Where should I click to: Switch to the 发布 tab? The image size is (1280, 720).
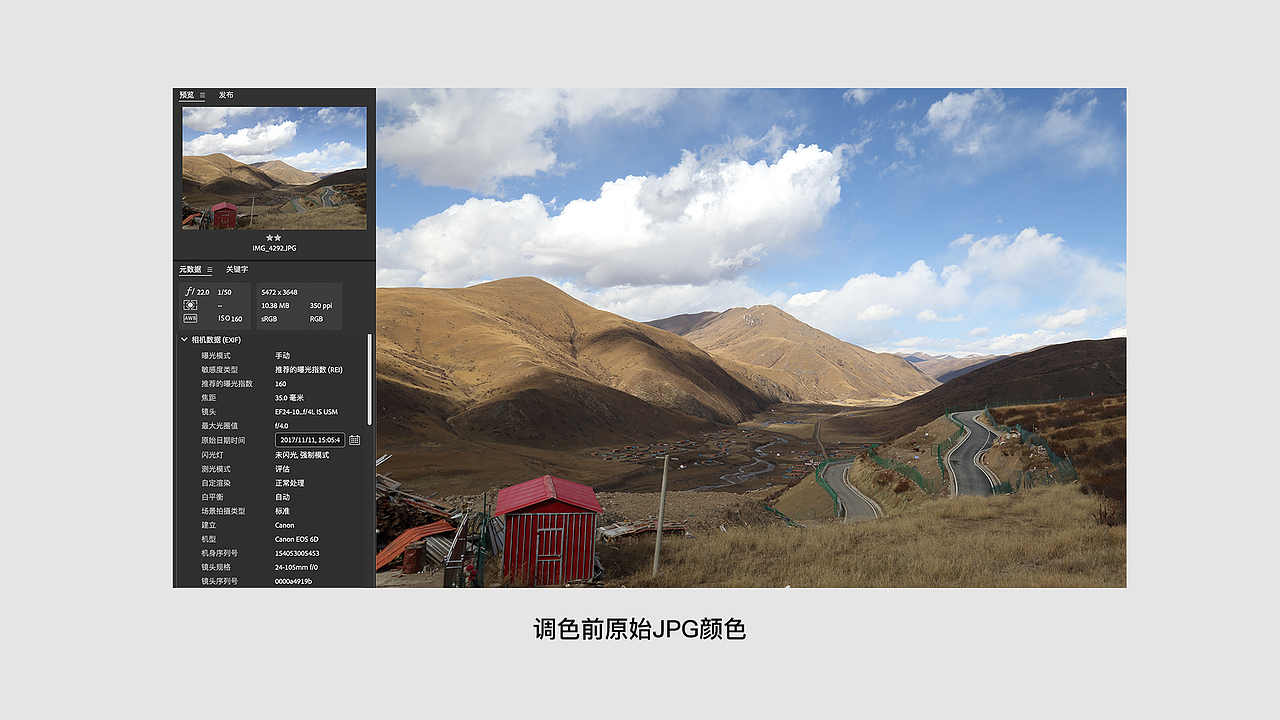coord(227,96)
